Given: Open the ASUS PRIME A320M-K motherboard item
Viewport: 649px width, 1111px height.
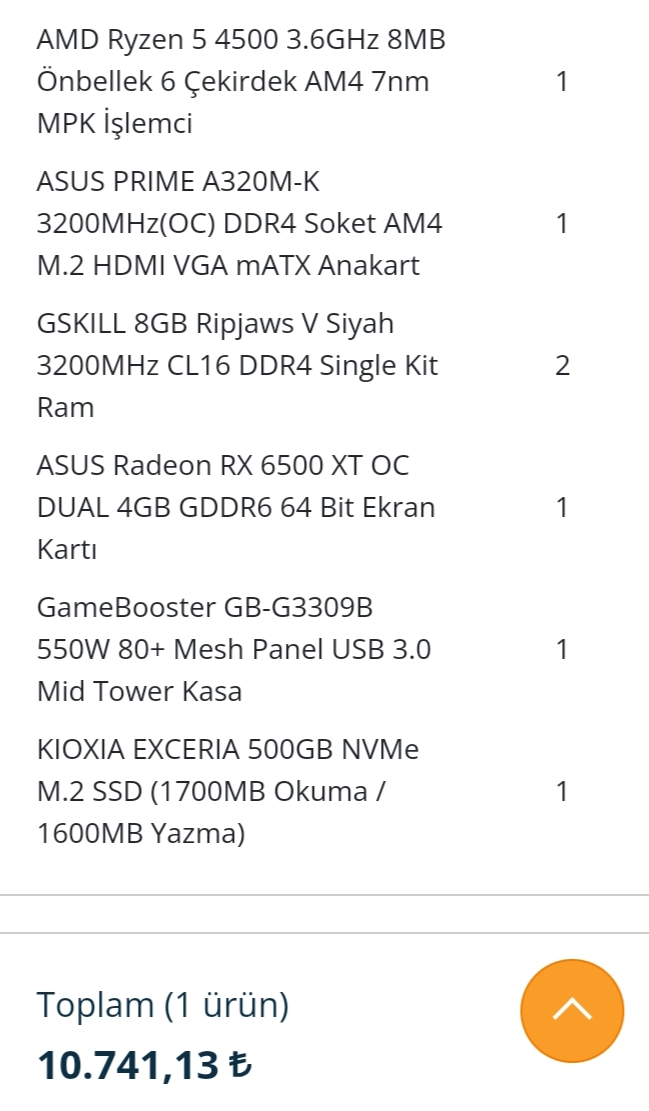Looking at the screenshot, I should [238, 224].
